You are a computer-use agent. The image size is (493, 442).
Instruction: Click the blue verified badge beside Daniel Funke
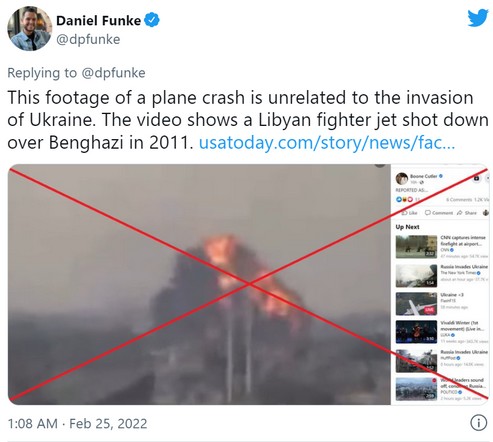[152, 20]
